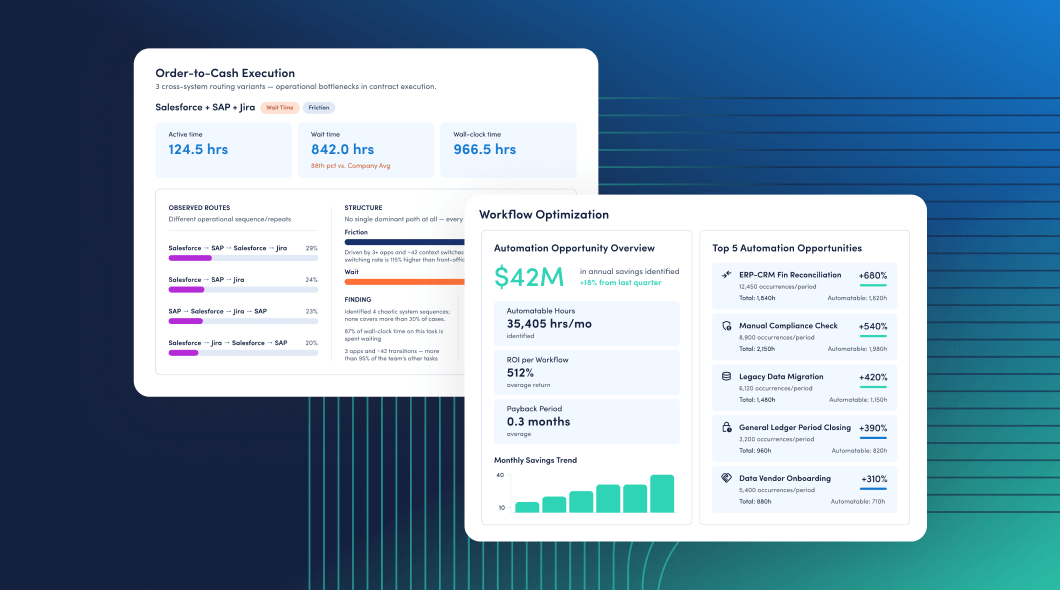Image resolution: width=1060 pixels, height=590 pixels.
Task: Click the +420% value
Action: click(873, 377)
